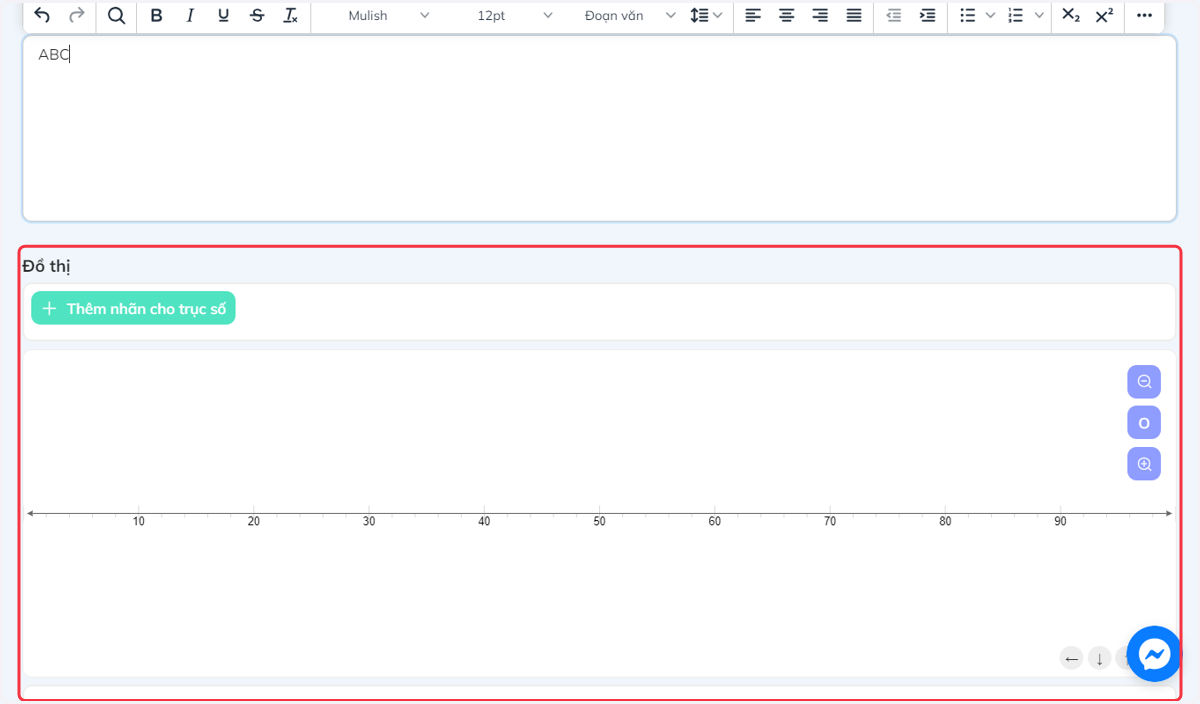This screenshot has width=1200, height=704.
Task: Decrease paragraph indent
Action: point(894,15)
